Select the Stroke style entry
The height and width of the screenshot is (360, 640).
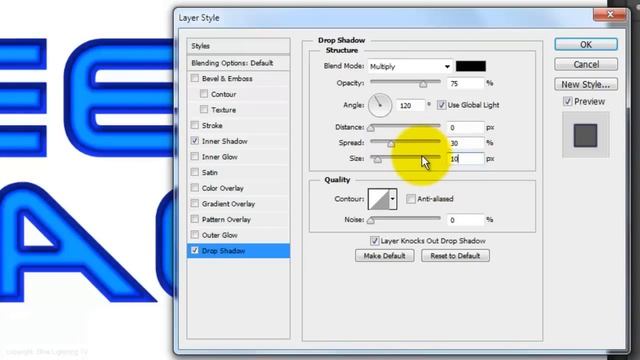[x=212, y=125]
